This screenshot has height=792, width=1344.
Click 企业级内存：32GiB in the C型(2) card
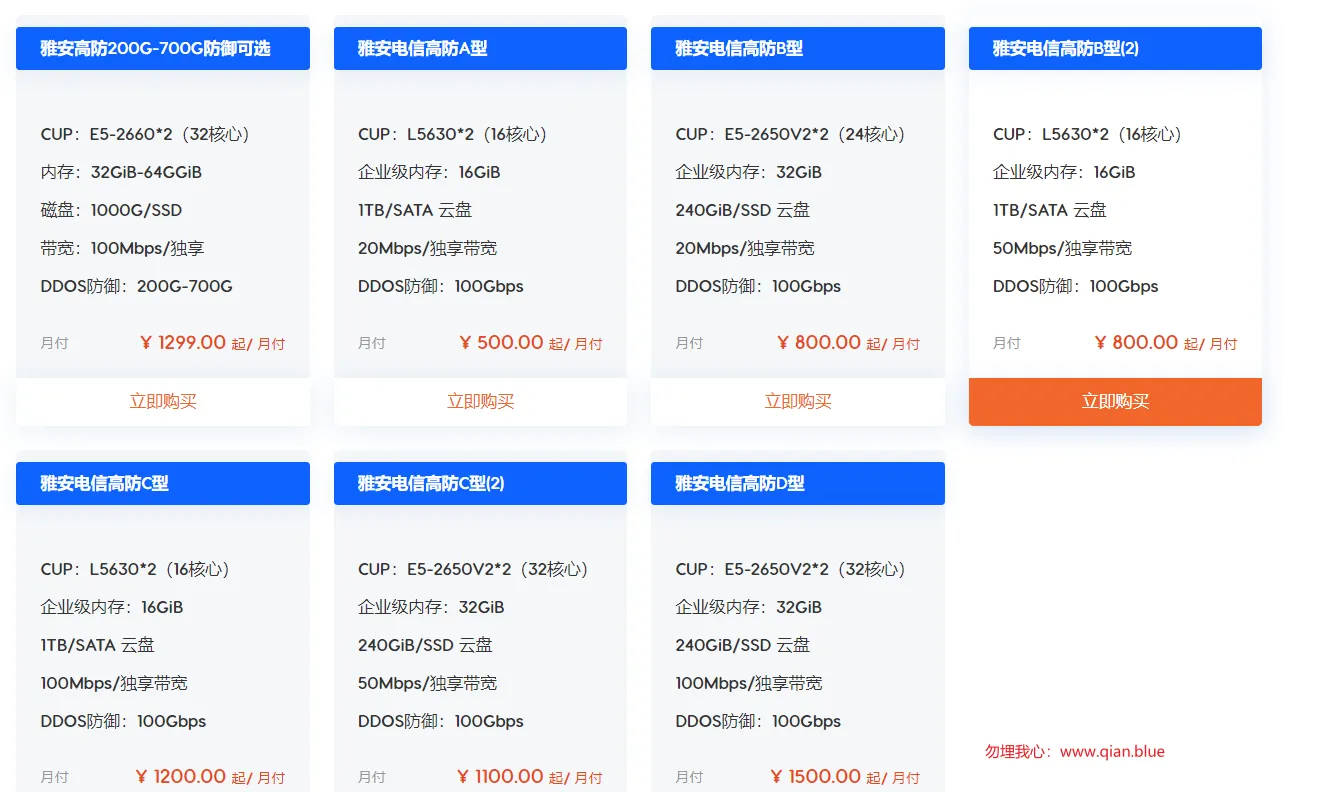coord(431,607)
